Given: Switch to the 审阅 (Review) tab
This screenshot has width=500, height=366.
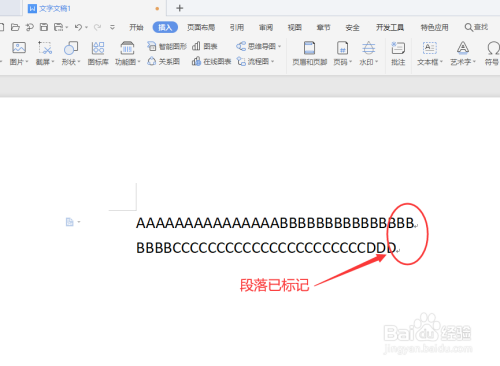Looking at the screenshot, I should pos(266,27).
